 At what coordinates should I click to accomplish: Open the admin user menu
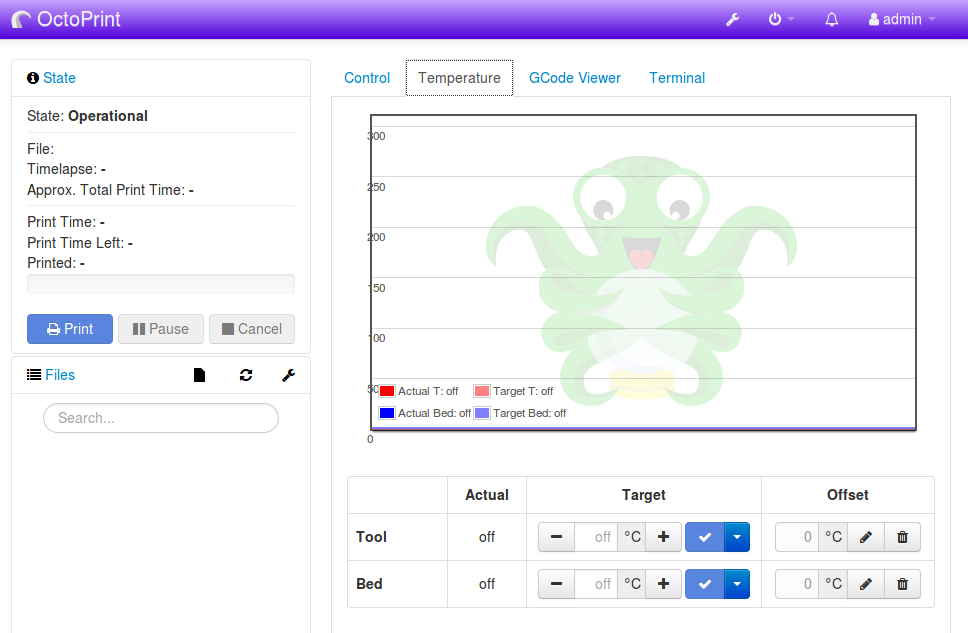click(901, 20)
